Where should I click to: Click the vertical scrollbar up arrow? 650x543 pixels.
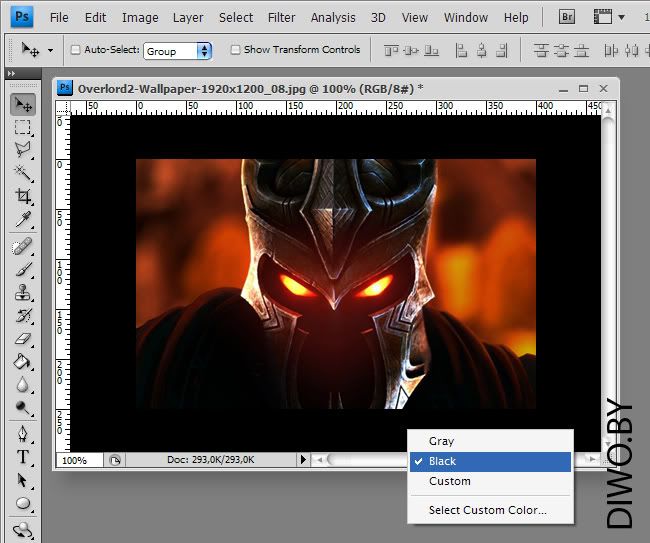[608, 110]
